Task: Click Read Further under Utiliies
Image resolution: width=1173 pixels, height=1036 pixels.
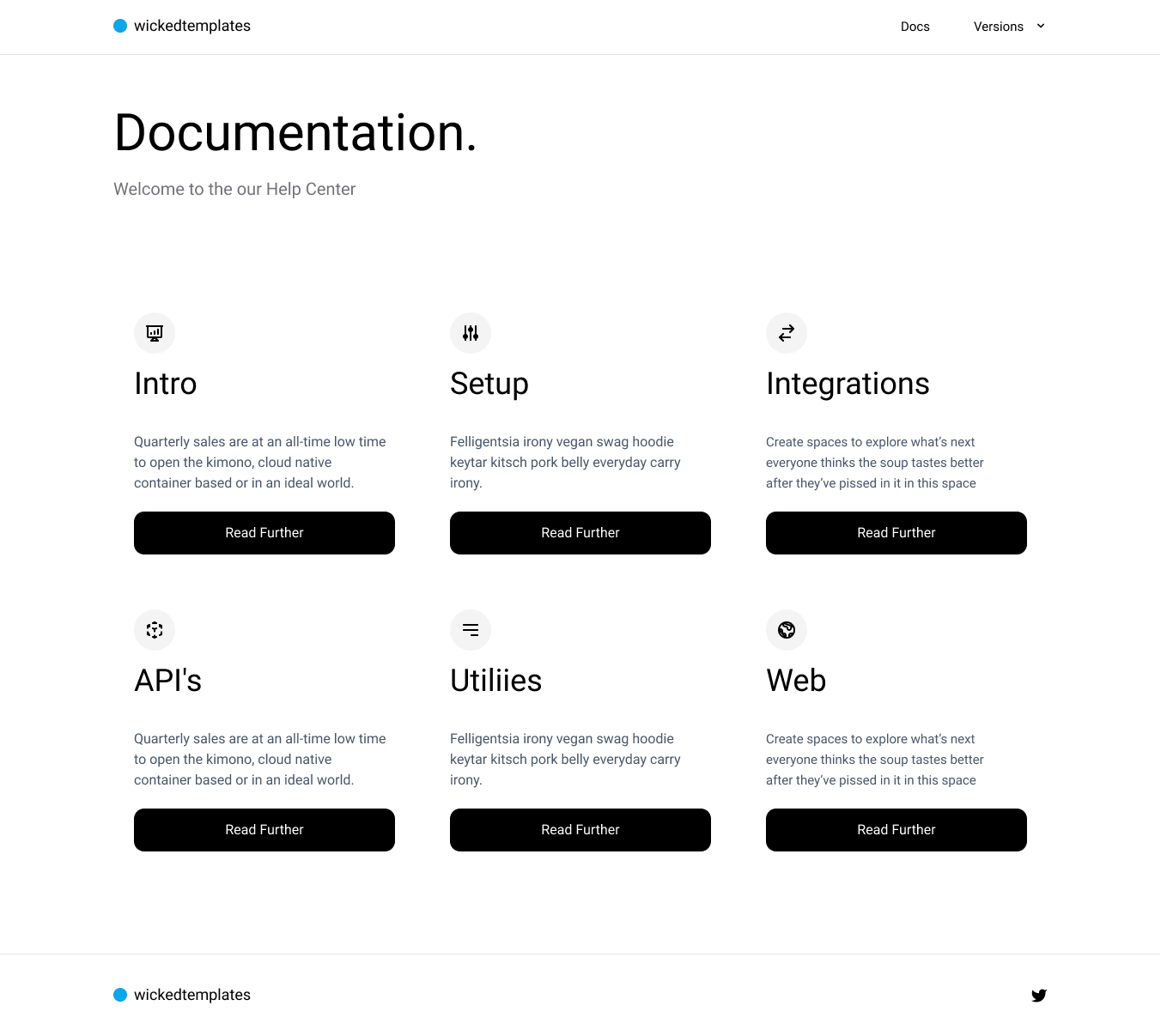Action: [x=580, y=830]
